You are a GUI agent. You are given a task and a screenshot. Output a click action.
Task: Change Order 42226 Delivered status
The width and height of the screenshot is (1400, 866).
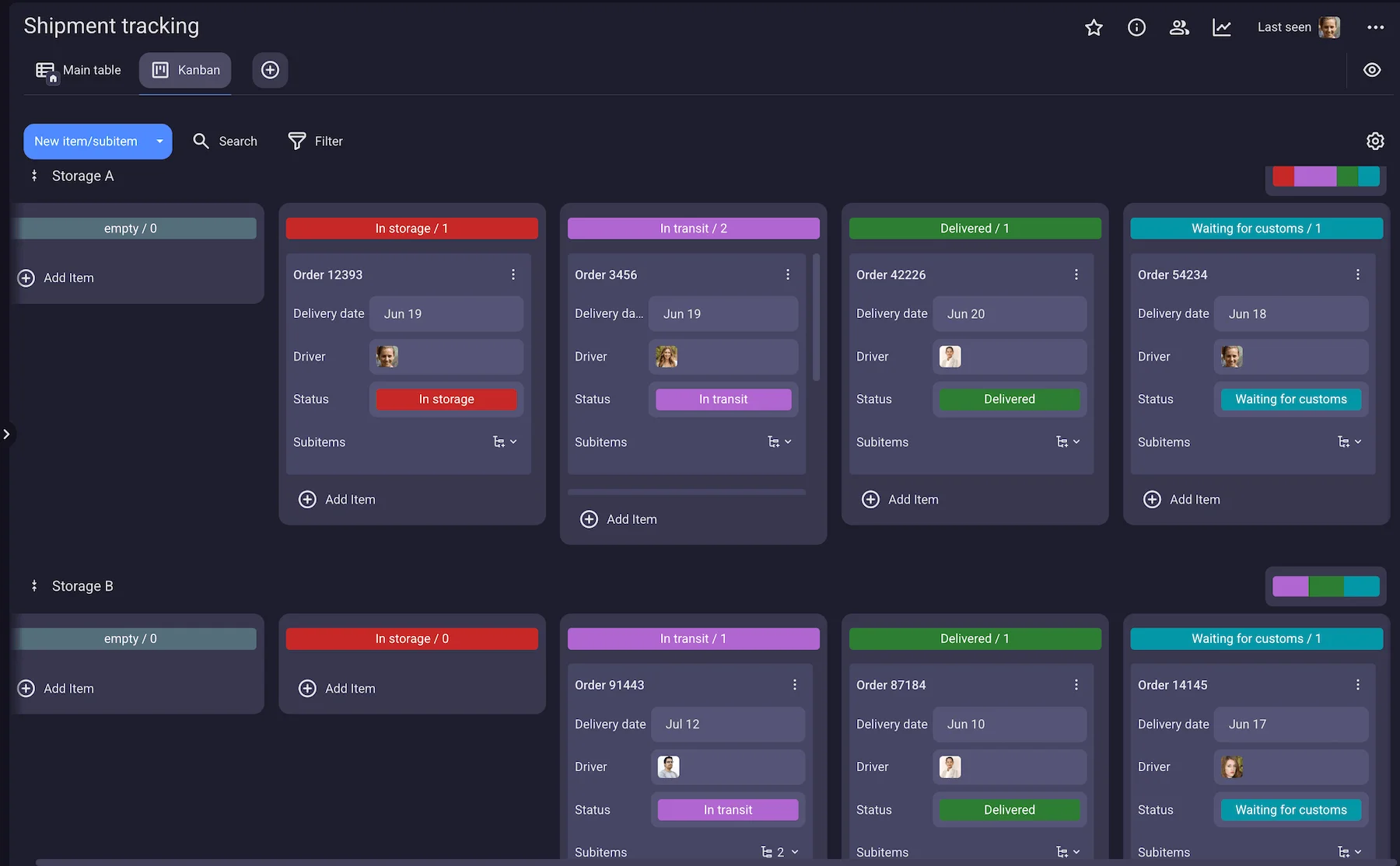pos(1010,400)
